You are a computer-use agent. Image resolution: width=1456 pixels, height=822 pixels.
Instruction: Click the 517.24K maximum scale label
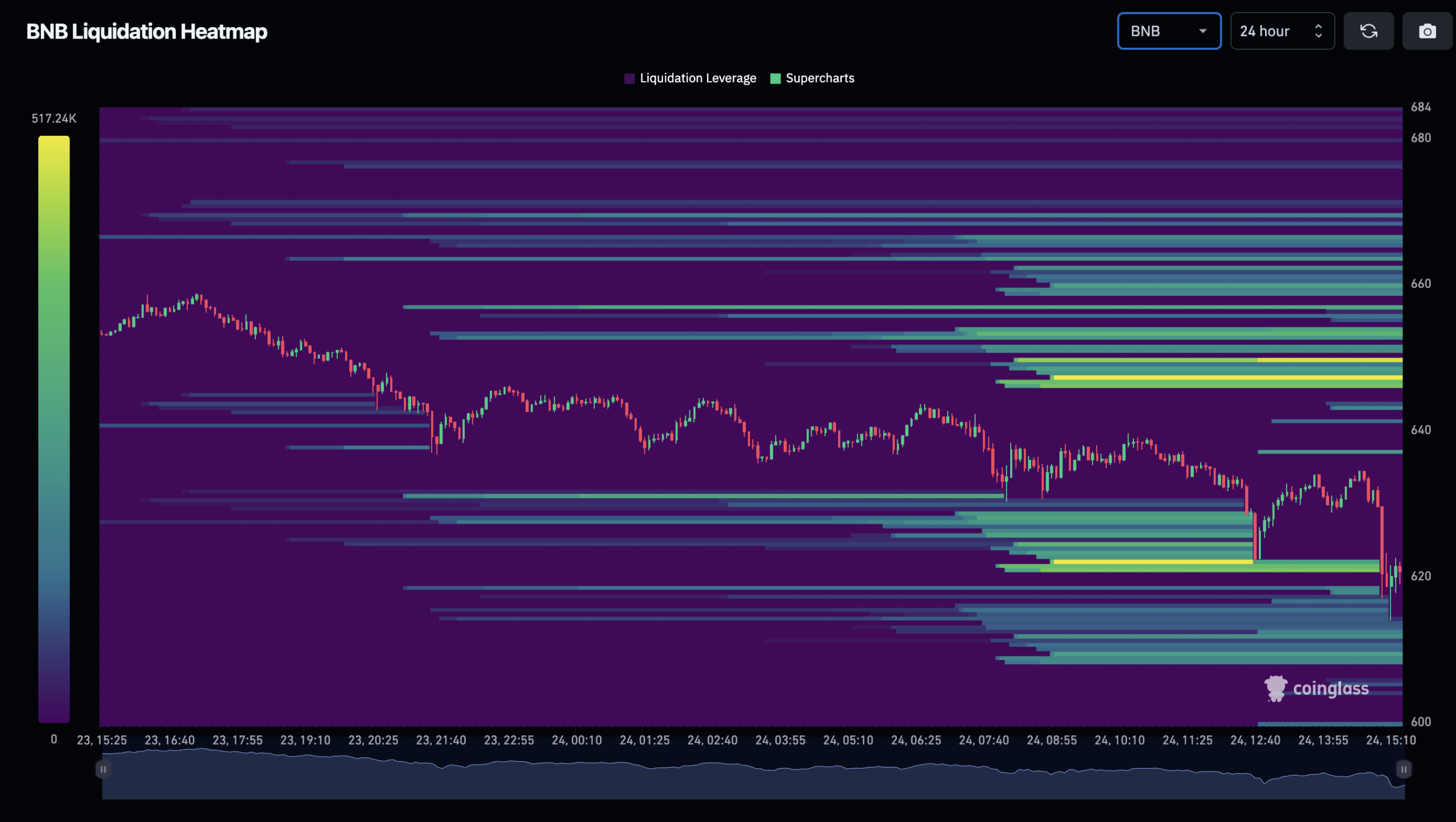pos(54,118)
